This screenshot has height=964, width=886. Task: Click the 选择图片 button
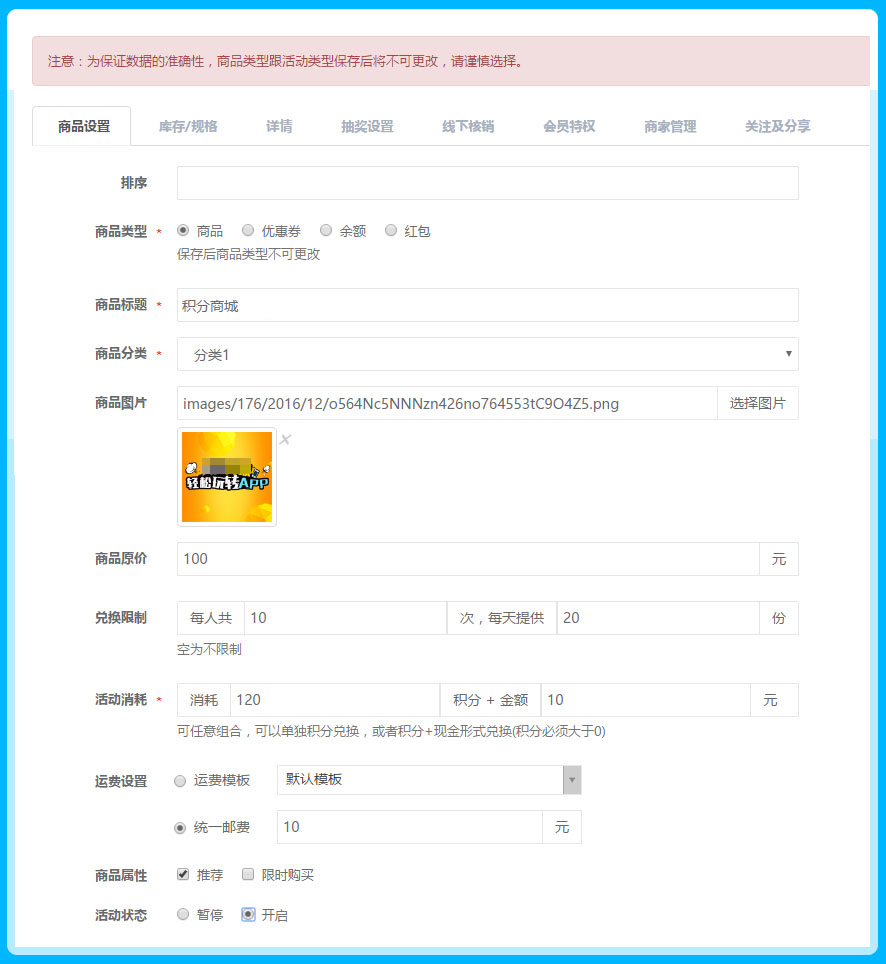[757, 404]
